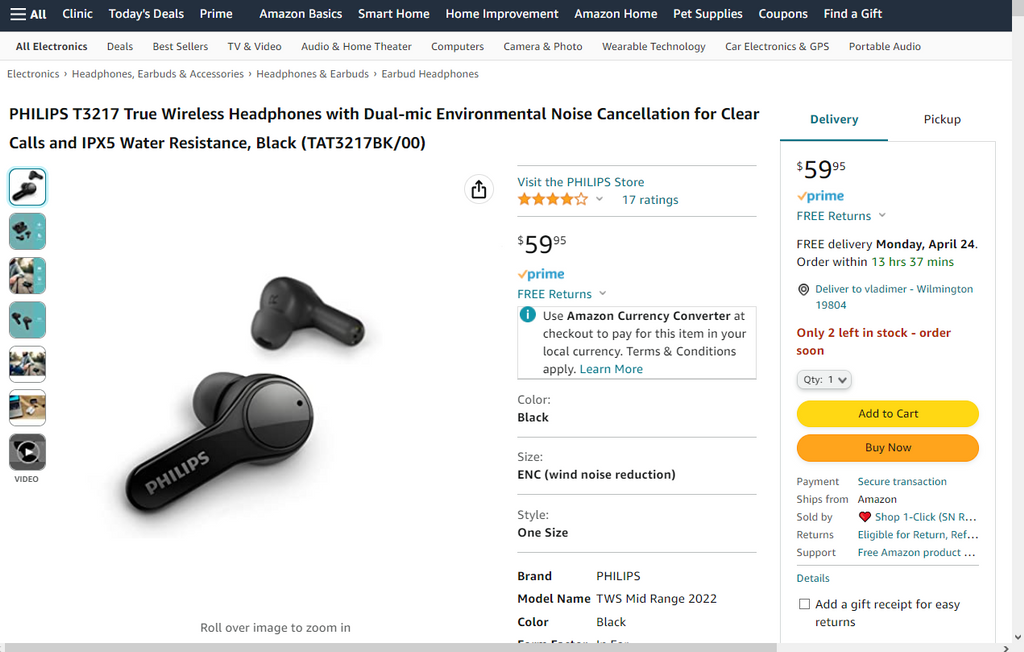Switch to the Pickup tab
The image size is (1024, 652).
(941, 119)
